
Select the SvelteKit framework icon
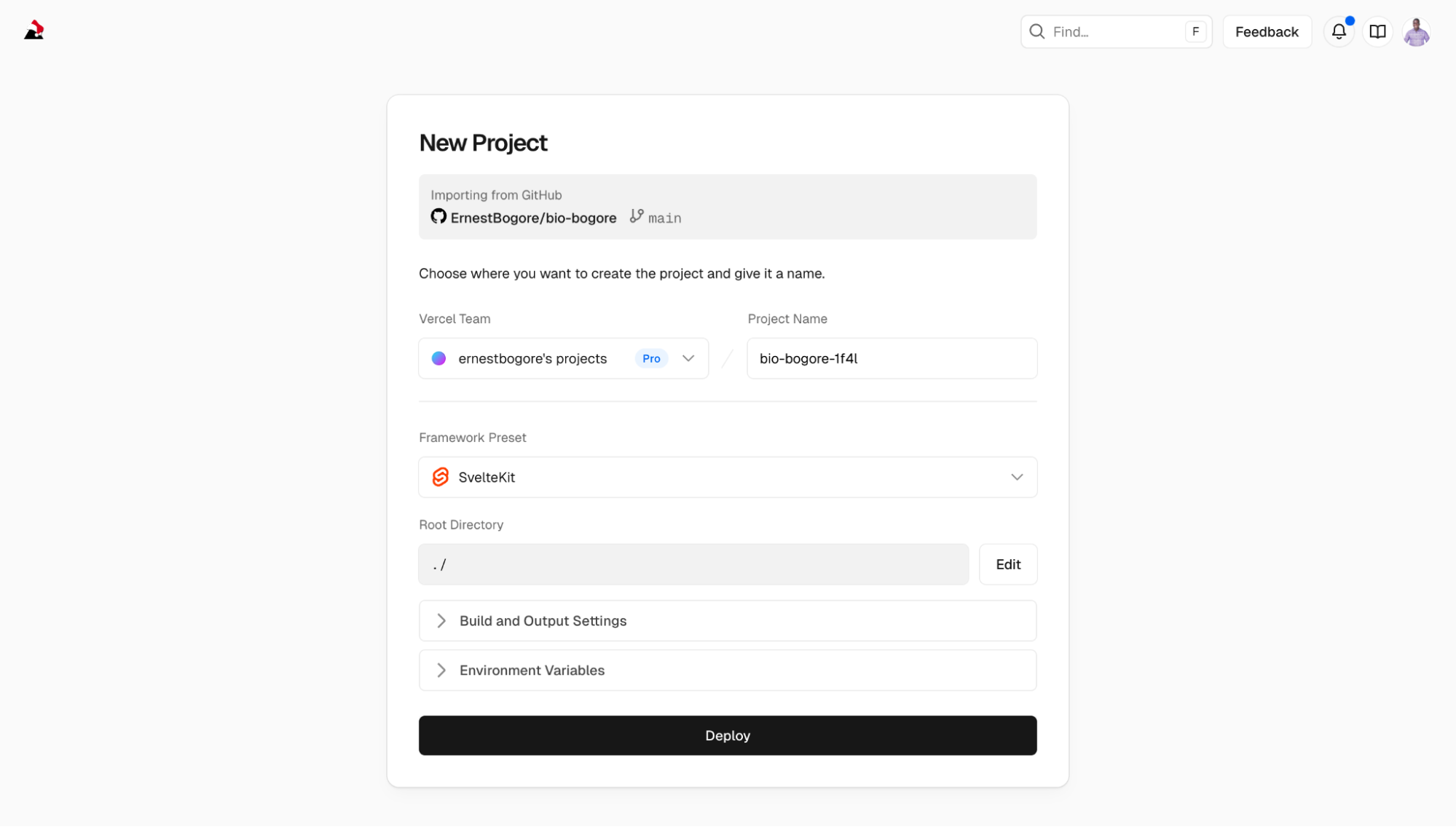tap(441, 477)
